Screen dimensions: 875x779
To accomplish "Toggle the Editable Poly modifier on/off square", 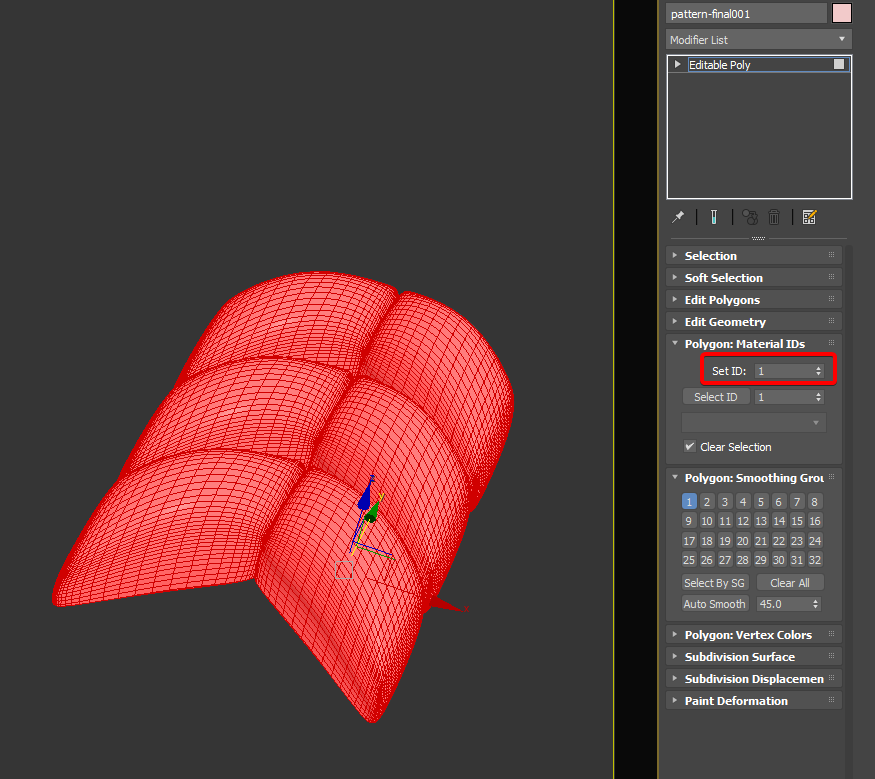I will pos(839,64).
